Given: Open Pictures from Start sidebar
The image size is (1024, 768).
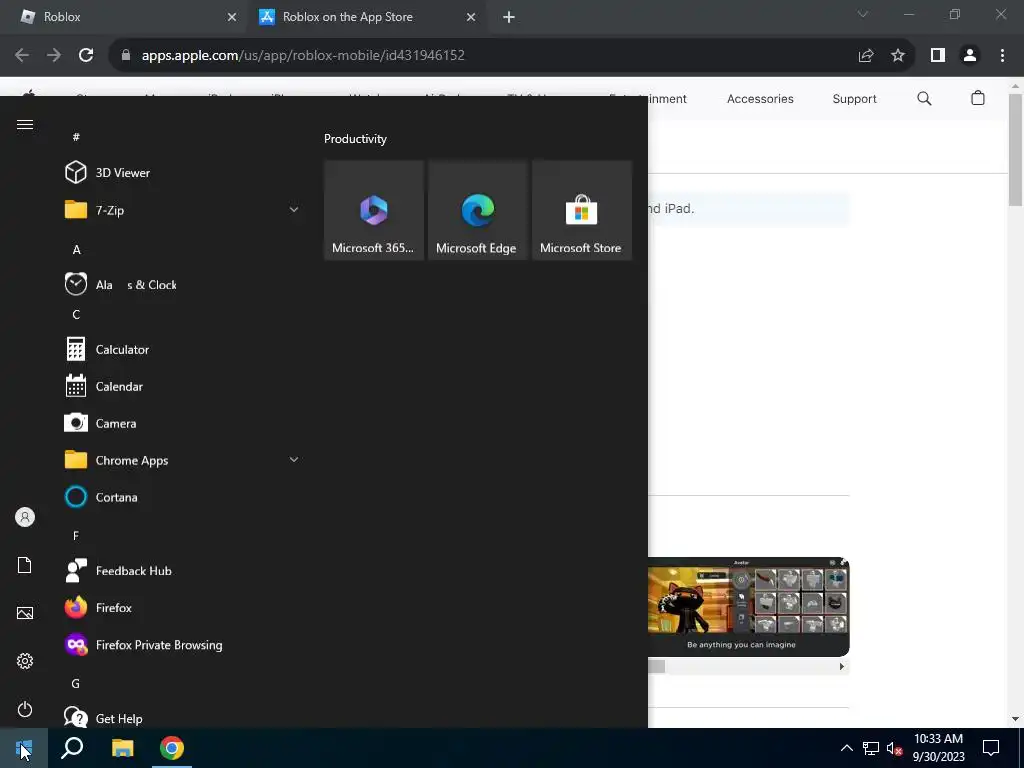Looking at the screenshot, I should 25,613.
